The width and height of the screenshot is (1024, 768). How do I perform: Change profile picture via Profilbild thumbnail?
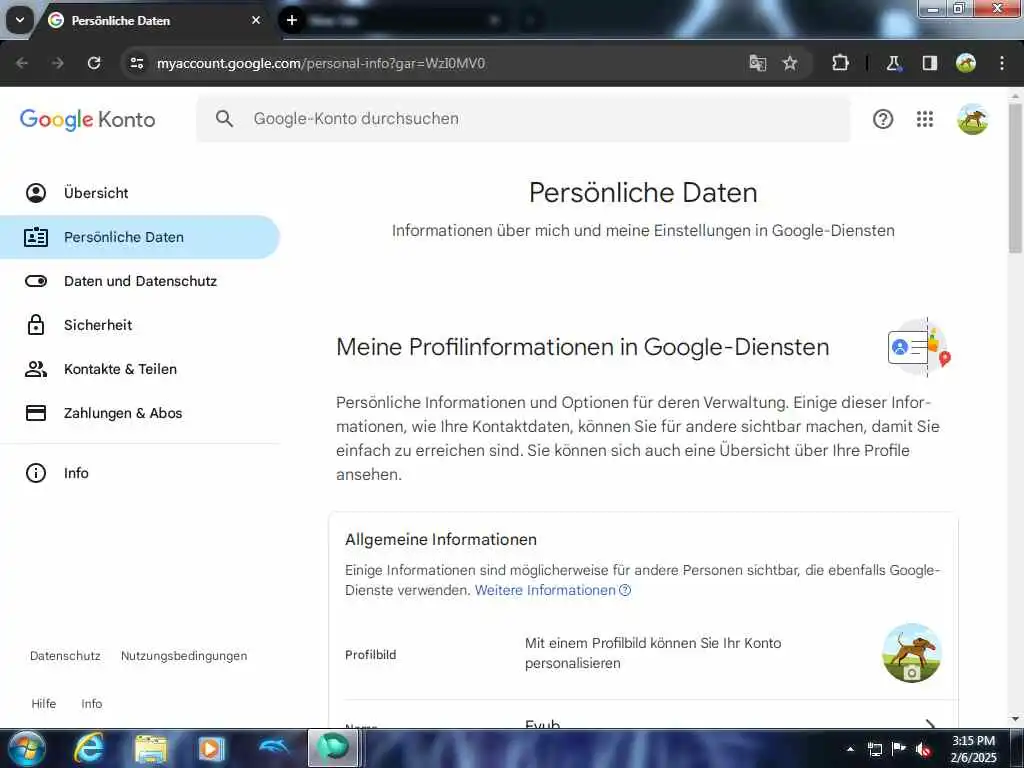pos(912,653)
